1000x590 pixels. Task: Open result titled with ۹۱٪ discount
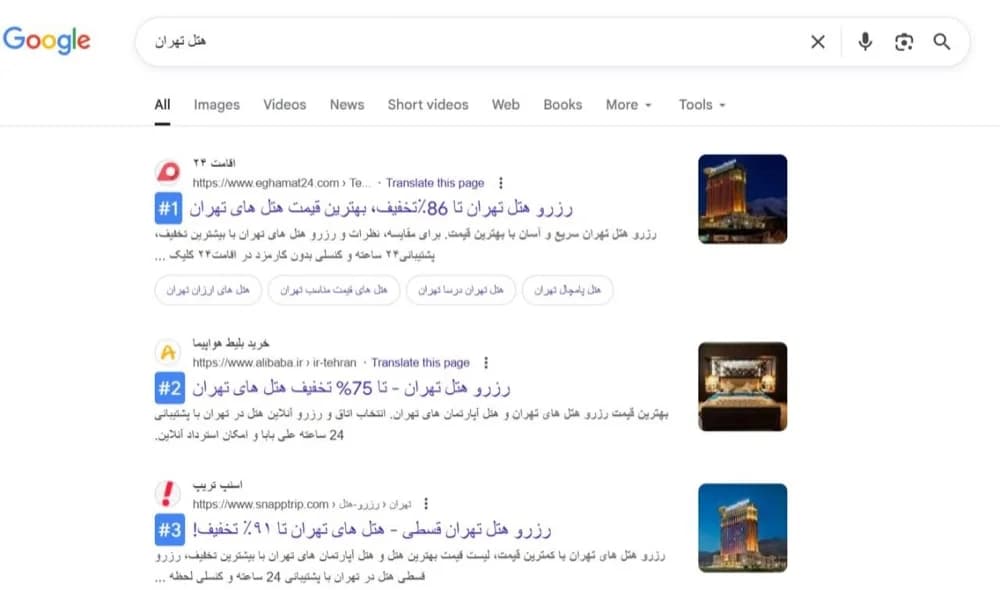(x=372, y=529)
